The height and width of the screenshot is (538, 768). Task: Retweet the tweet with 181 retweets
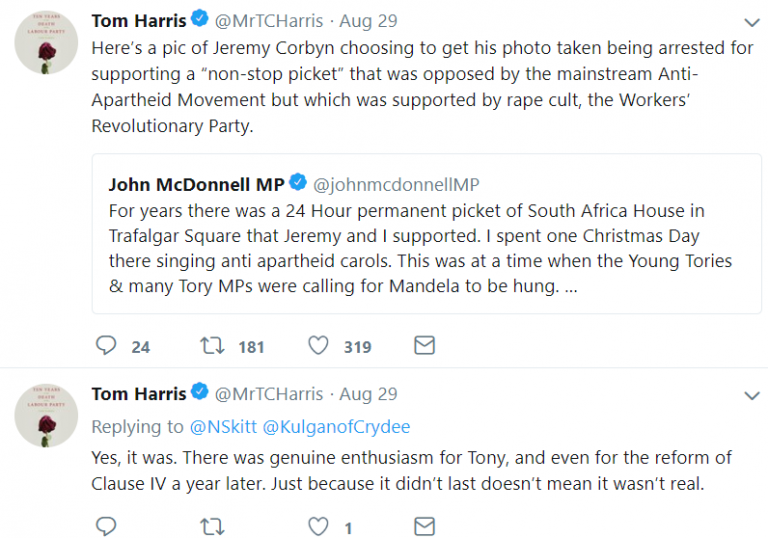point(212,346)
